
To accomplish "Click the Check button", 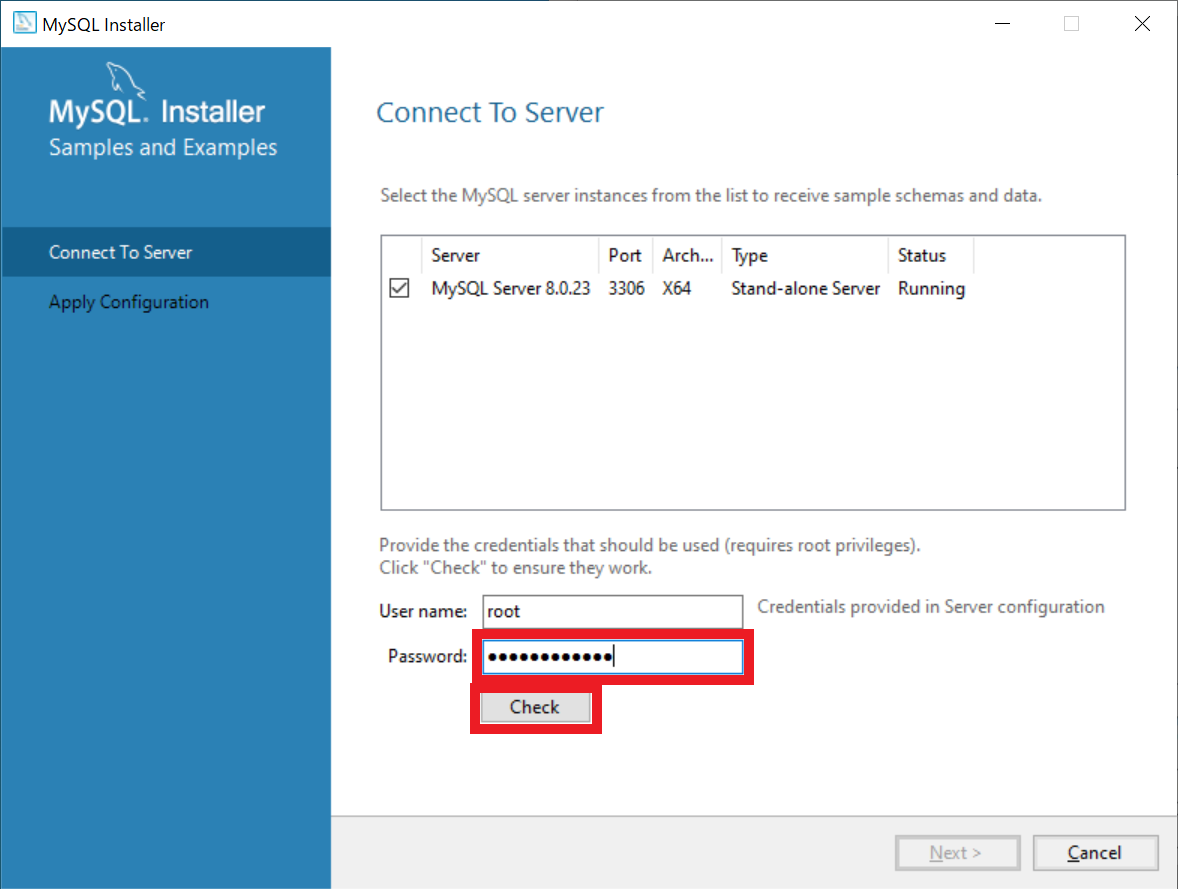I will (x=535, y=707).
